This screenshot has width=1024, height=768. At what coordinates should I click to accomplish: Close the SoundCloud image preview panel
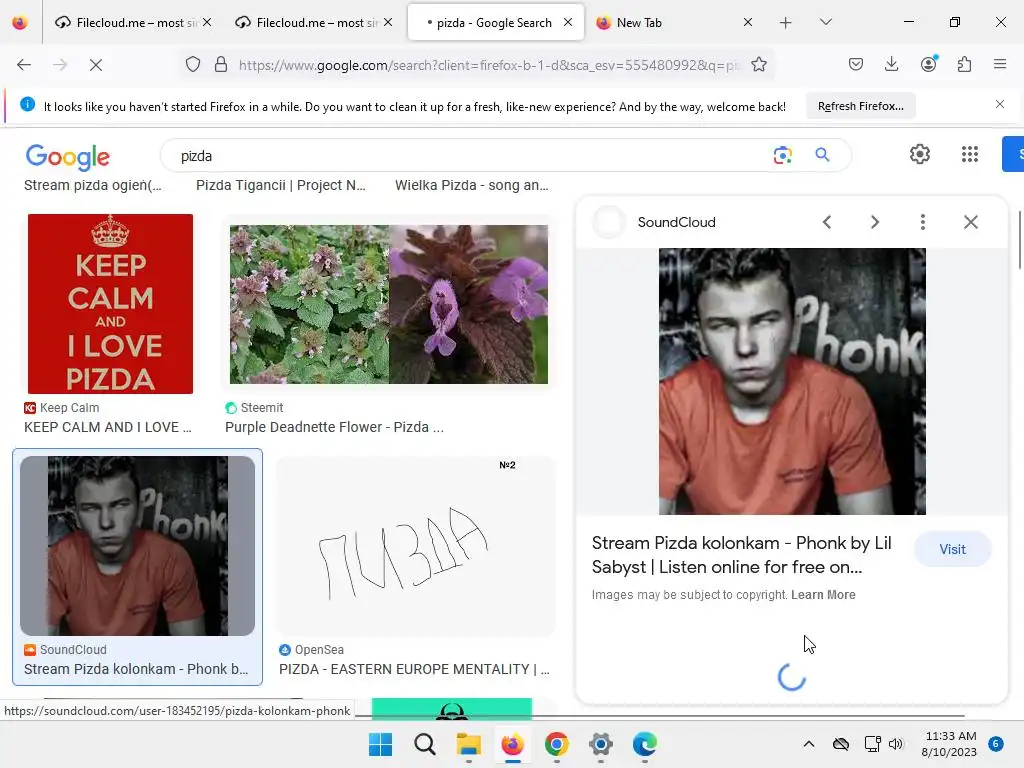tap(970, 222)
